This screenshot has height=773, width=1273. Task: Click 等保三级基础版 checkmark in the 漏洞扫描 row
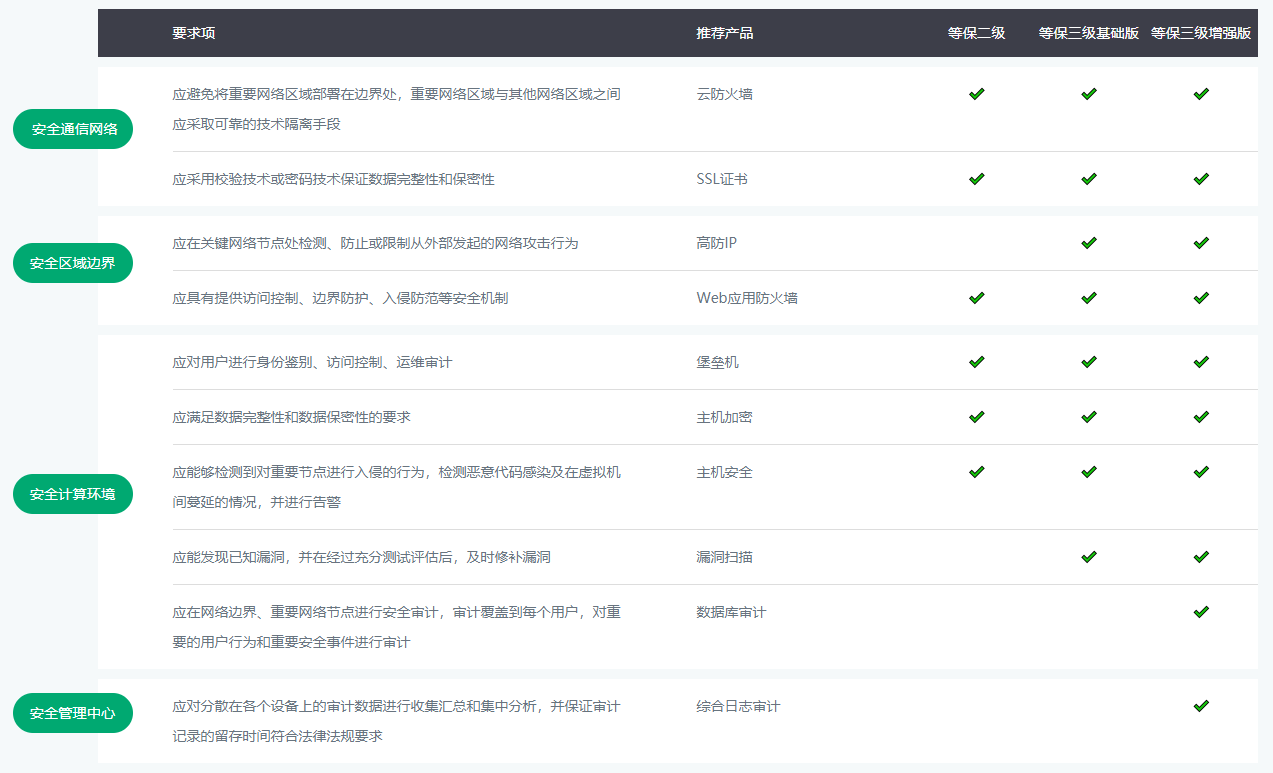[1089, 557]
